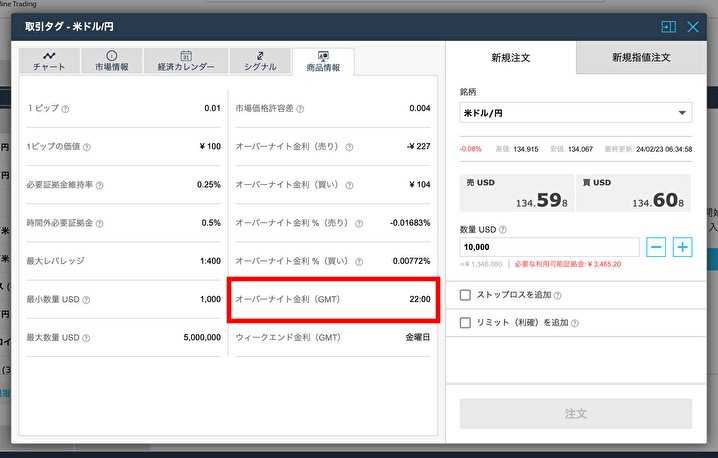Image resolution: width=718 pixels, height=458 pixels.
Task: Click the 22:00 overnight interest time value
Action: click(420, 299)
